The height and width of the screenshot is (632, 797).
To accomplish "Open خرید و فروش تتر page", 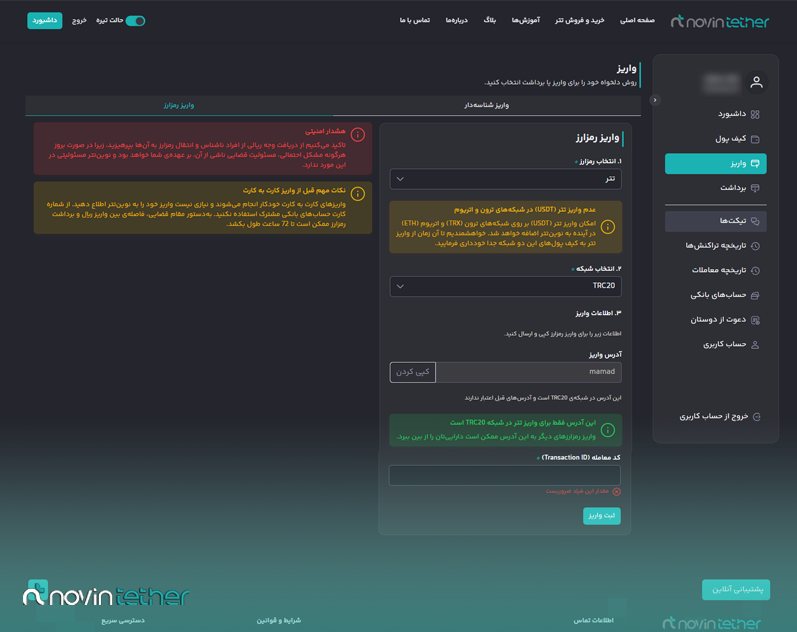I will (x=579, y=20).
